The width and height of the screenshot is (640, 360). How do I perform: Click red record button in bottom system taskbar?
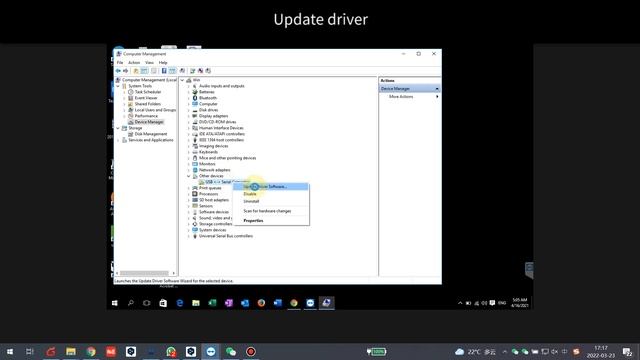[251, 351]
